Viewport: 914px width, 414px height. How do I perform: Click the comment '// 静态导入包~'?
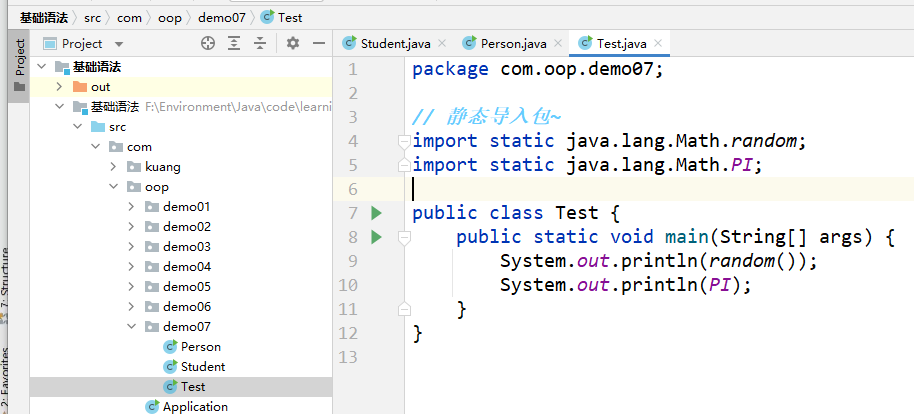(x=487, y=117)
